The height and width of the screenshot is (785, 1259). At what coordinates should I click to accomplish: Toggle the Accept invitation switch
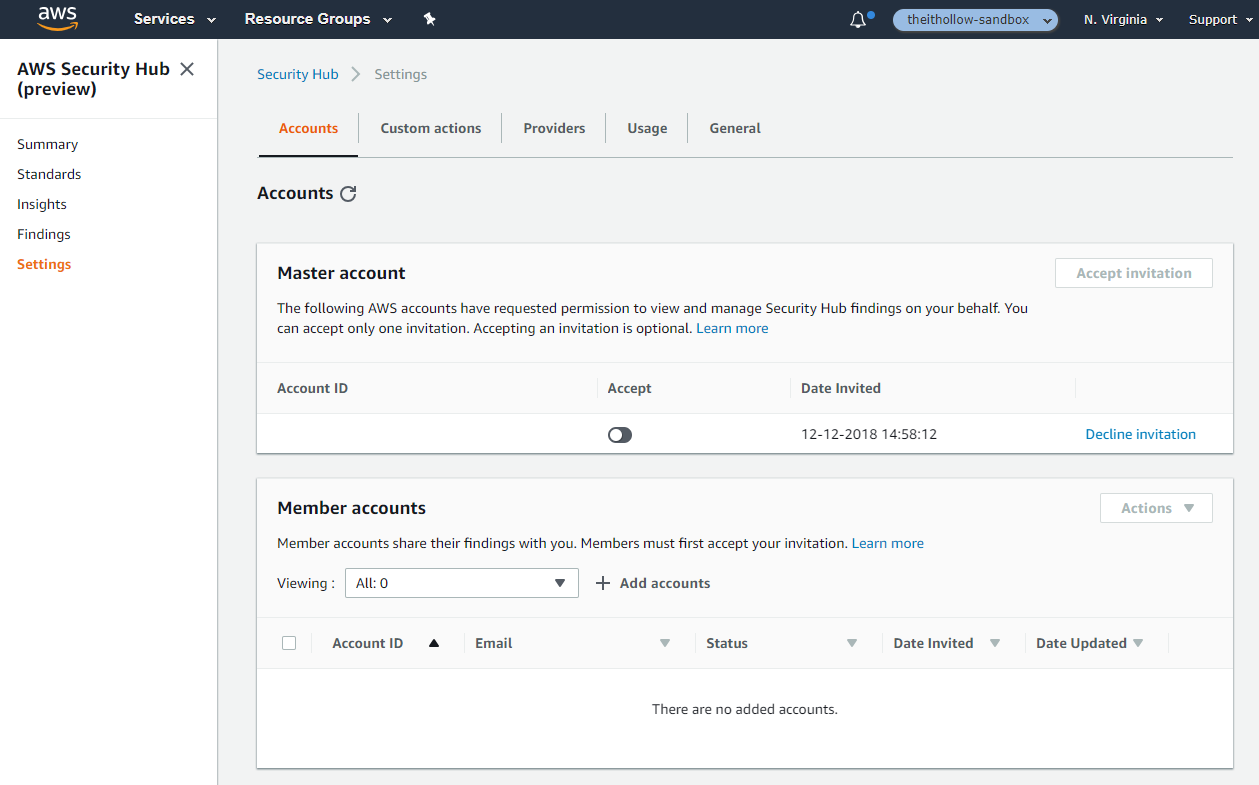click(620, 435)
